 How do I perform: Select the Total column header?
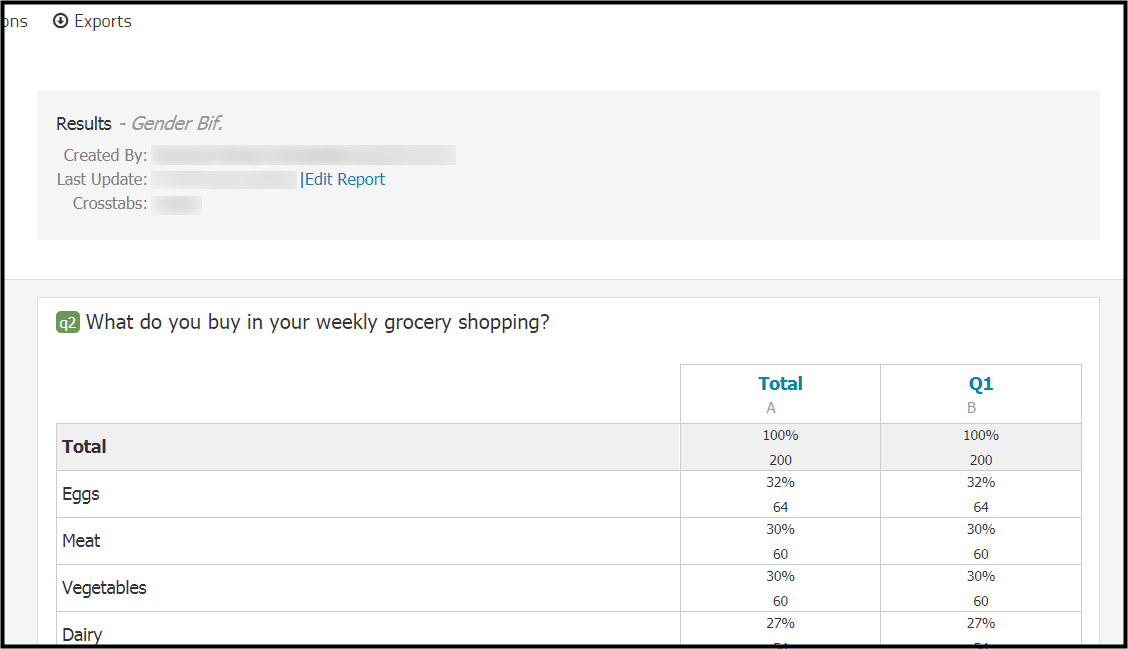781,384
